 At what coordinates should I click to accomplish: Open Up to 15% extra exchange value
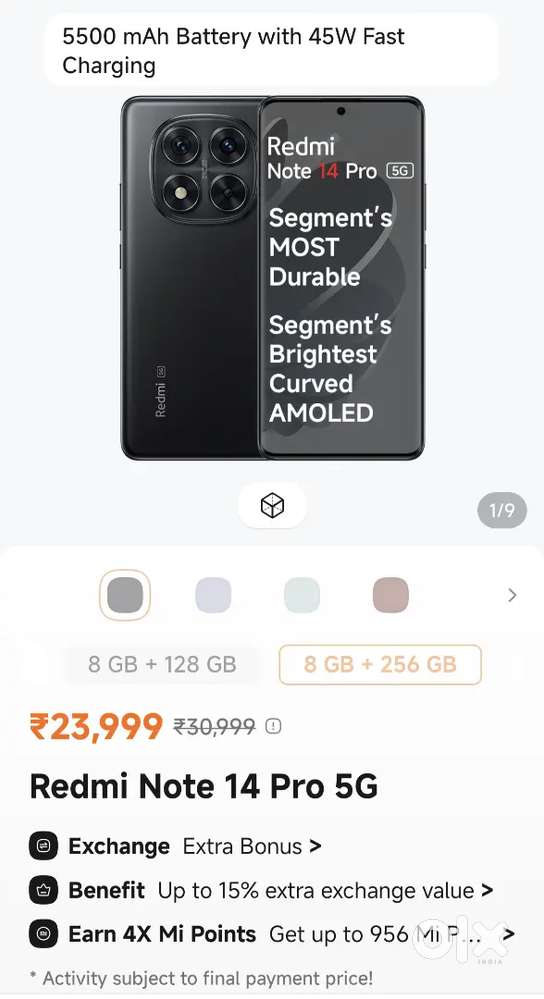point(316,890)
